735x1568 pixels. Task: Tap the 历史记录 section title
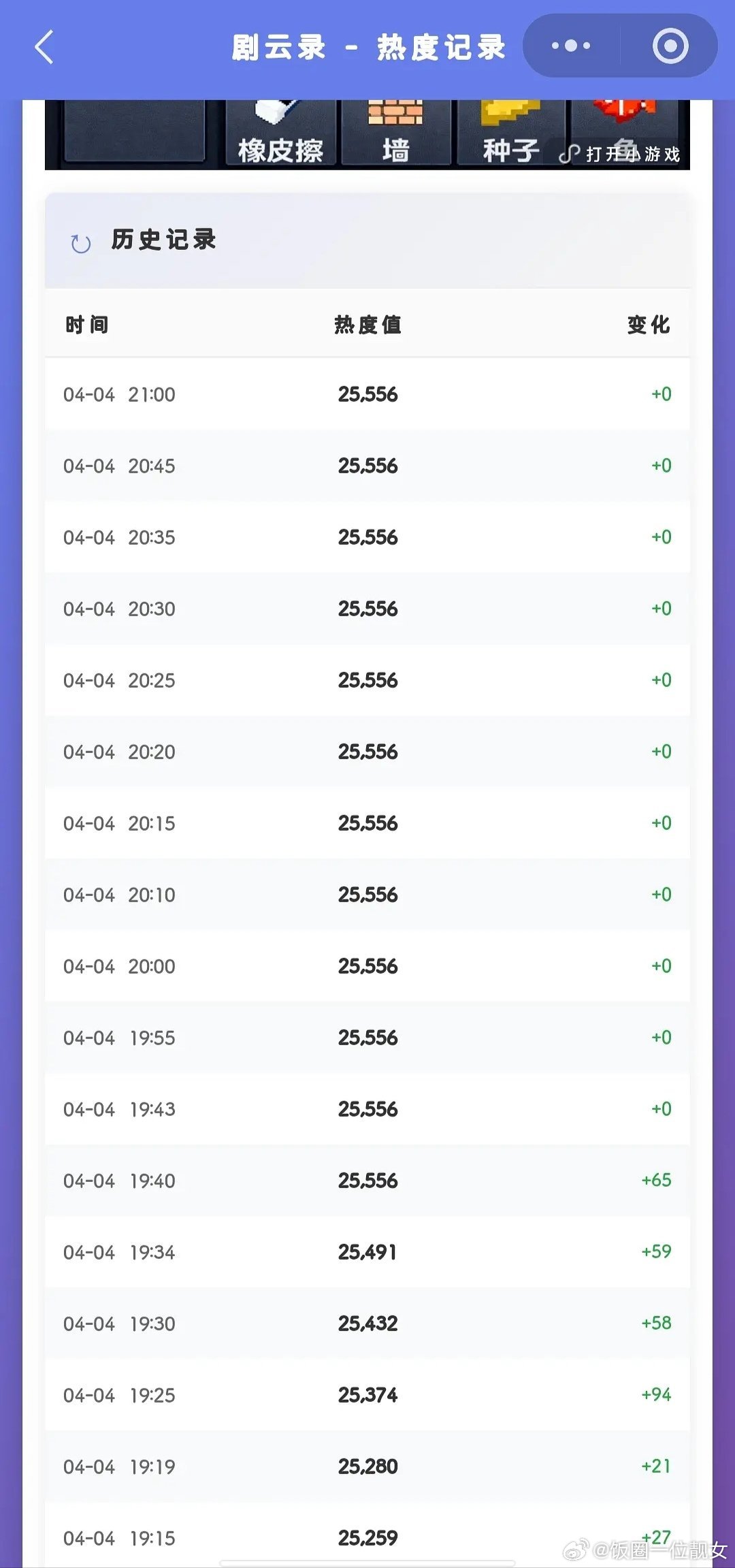[x=164, y=240]
